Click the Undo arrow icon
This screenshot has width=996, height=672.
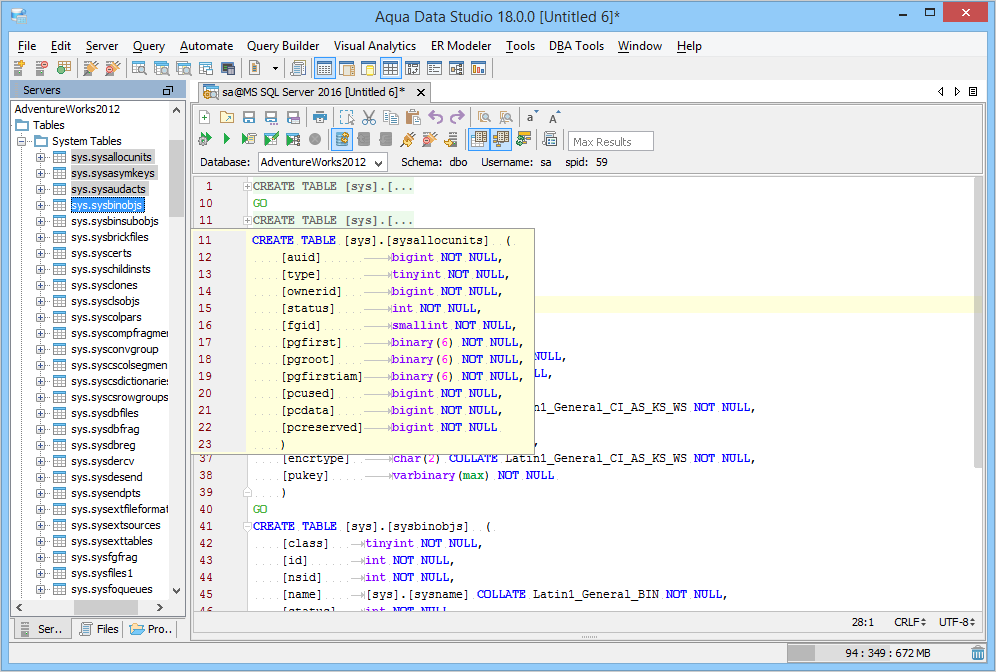click(436, 117)
